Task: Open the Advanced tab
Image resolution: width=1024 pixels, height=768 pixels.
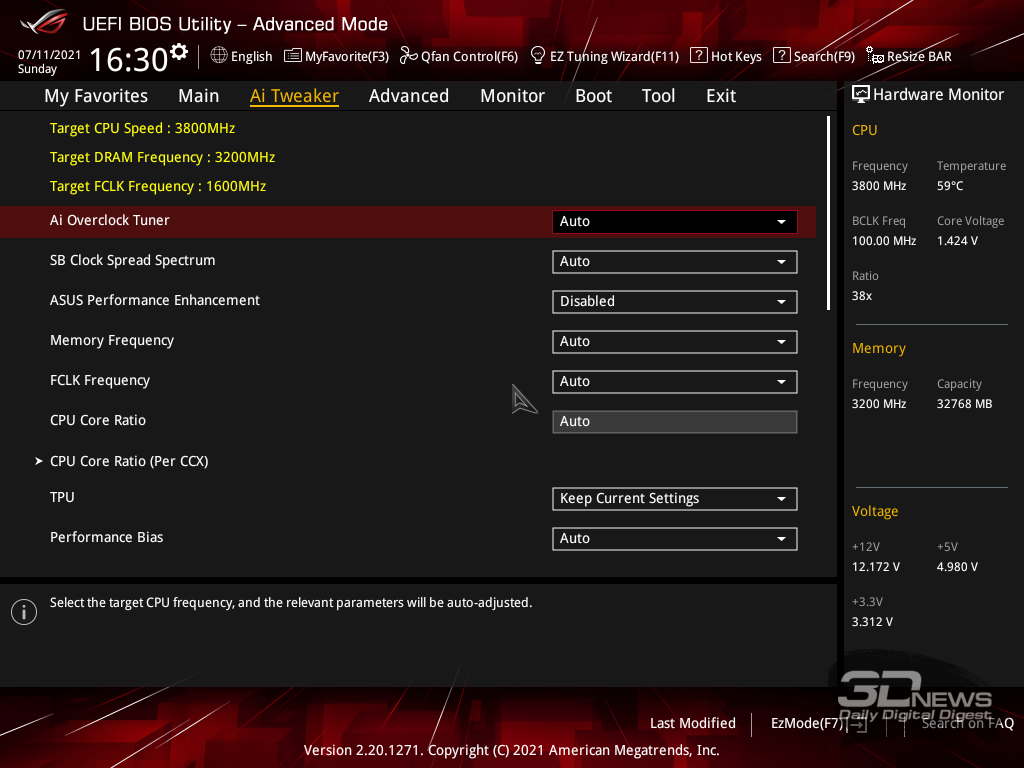Action: [409, 96]
